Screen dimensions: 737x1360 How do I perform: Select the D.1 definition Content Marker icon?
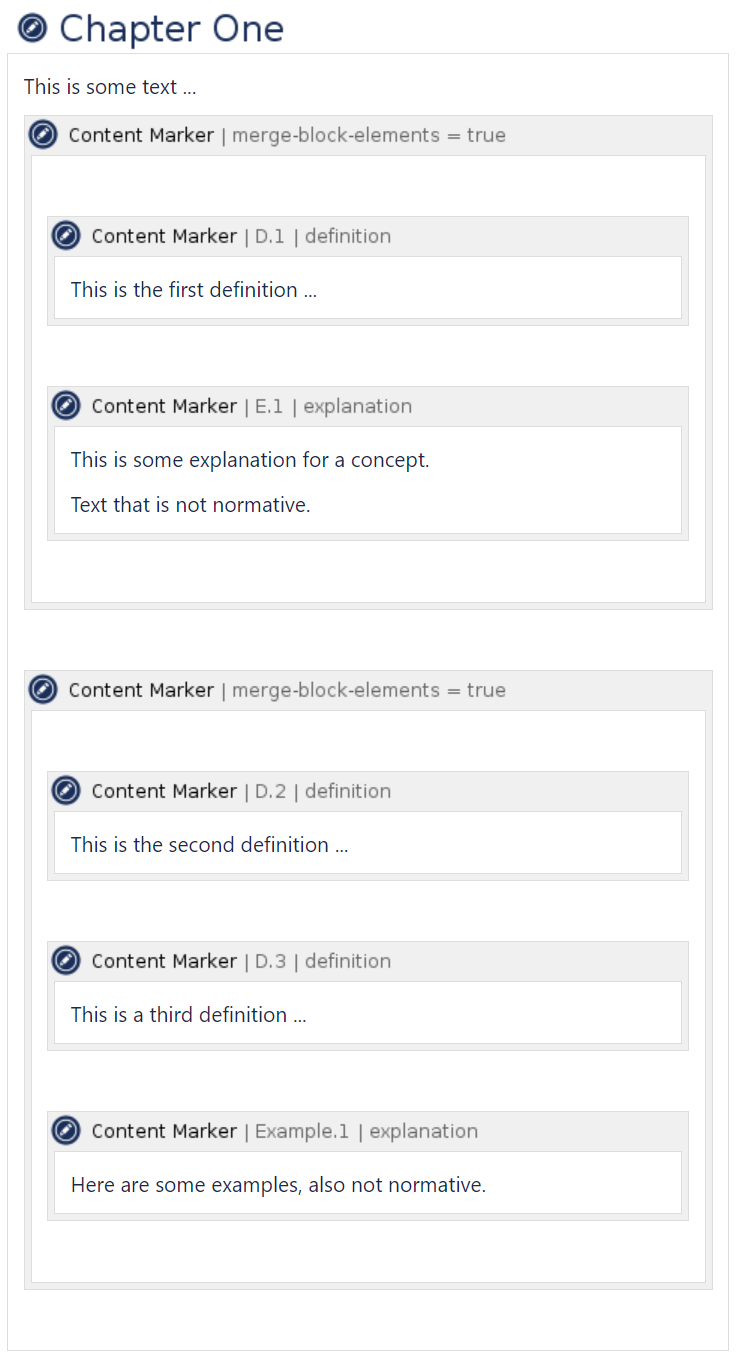(x=66, y=236)
